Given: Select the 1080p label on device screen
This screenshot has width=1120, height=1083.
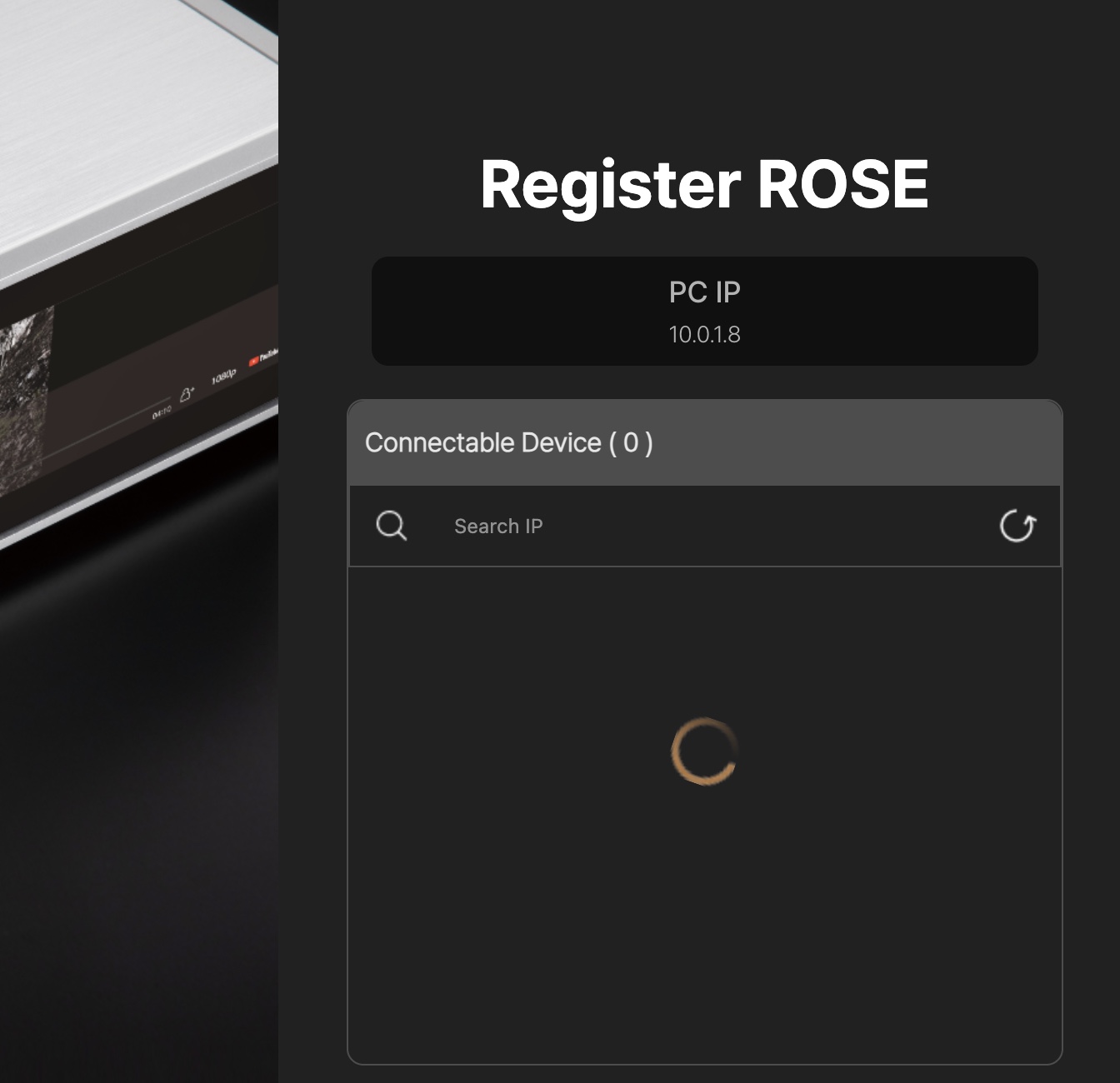Looking at the screenshot, I should 222,378.
